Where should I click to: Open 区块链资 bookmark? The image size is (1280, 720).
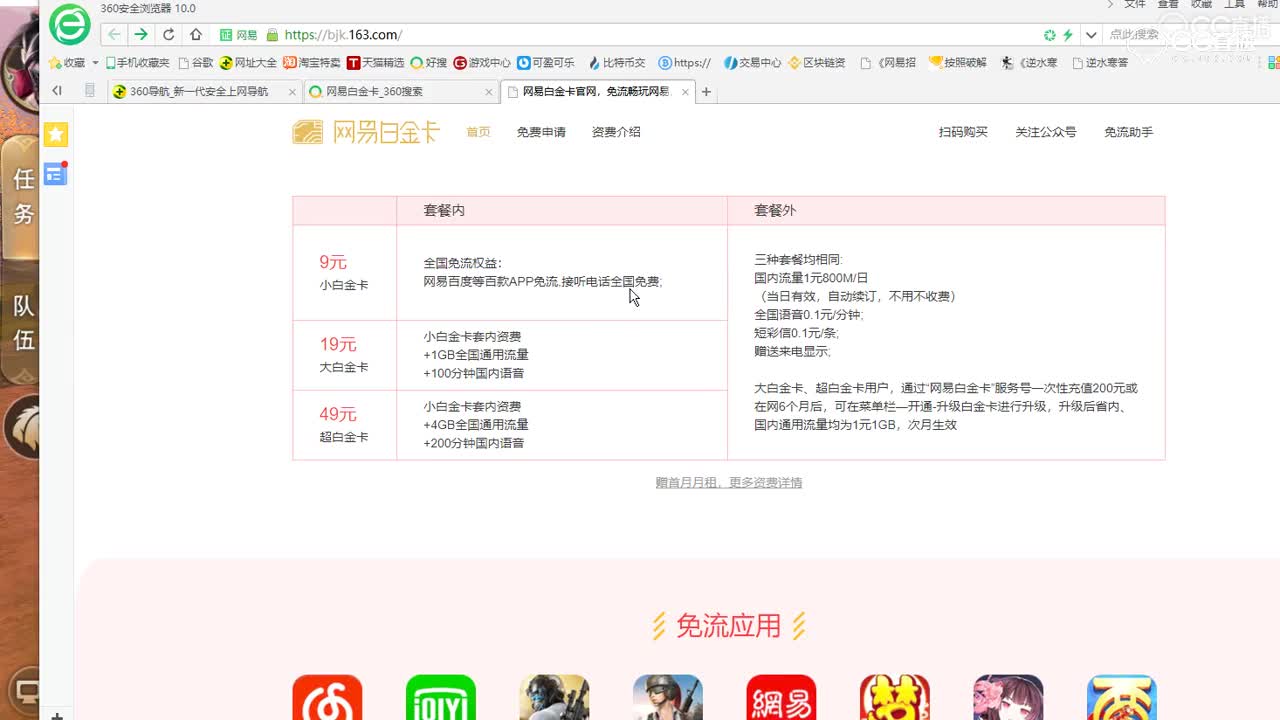[x=816, y=62]
